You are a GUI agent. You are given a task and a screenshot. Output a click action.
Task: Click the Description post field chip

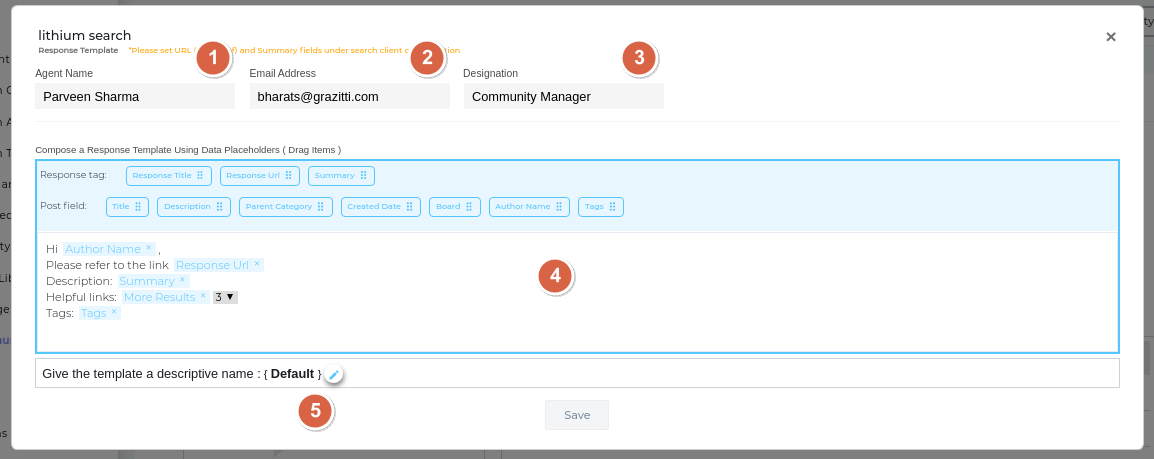(x=194, y=207)
